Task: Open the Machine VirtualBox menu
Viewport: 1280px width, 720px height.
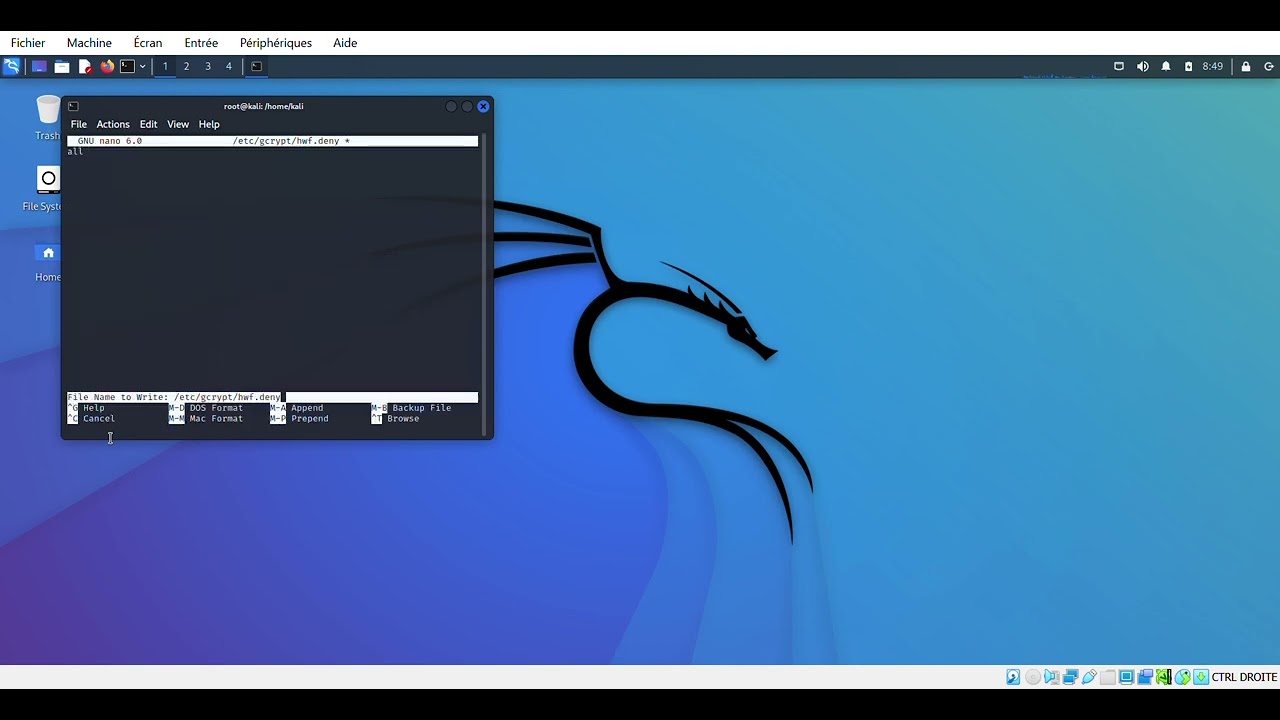Action: click(x=89, y=43)
